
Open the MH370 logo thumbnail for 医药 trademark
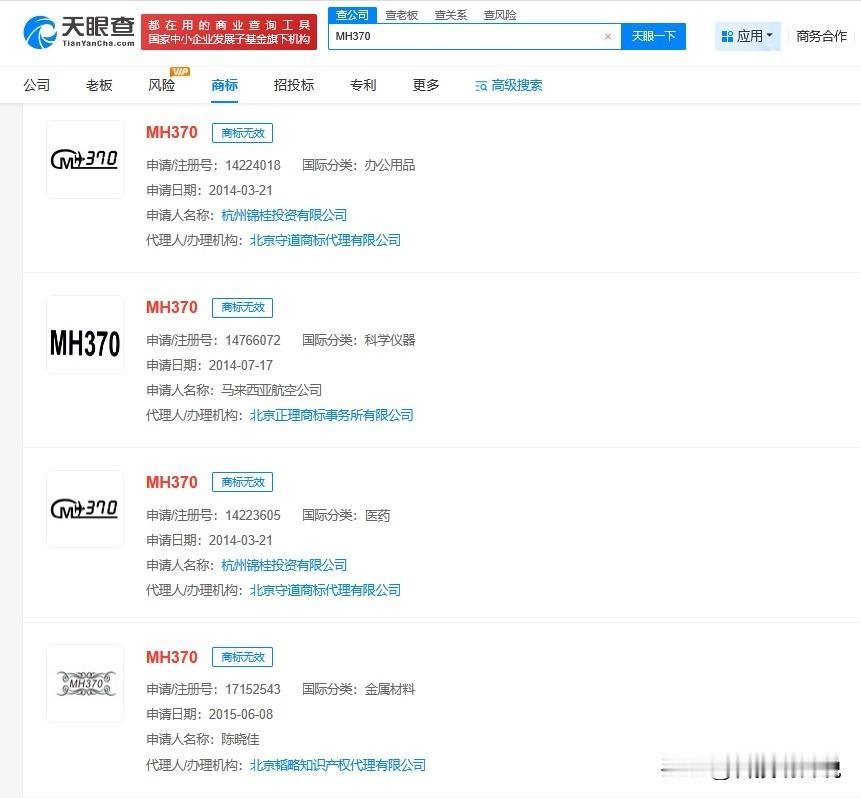(x=85, y=509)
